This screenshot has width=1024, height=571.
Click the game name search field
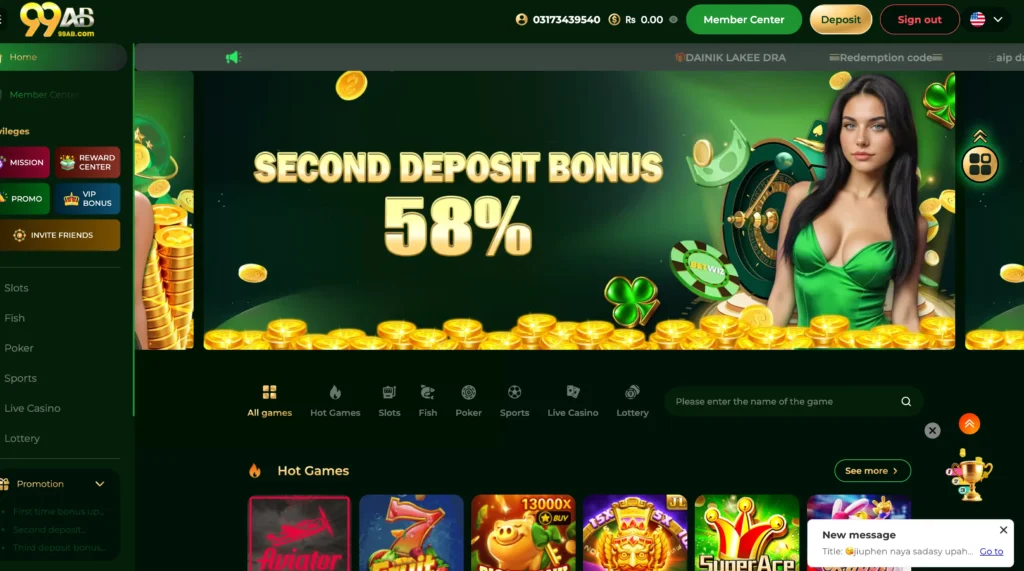coord(784,401)
